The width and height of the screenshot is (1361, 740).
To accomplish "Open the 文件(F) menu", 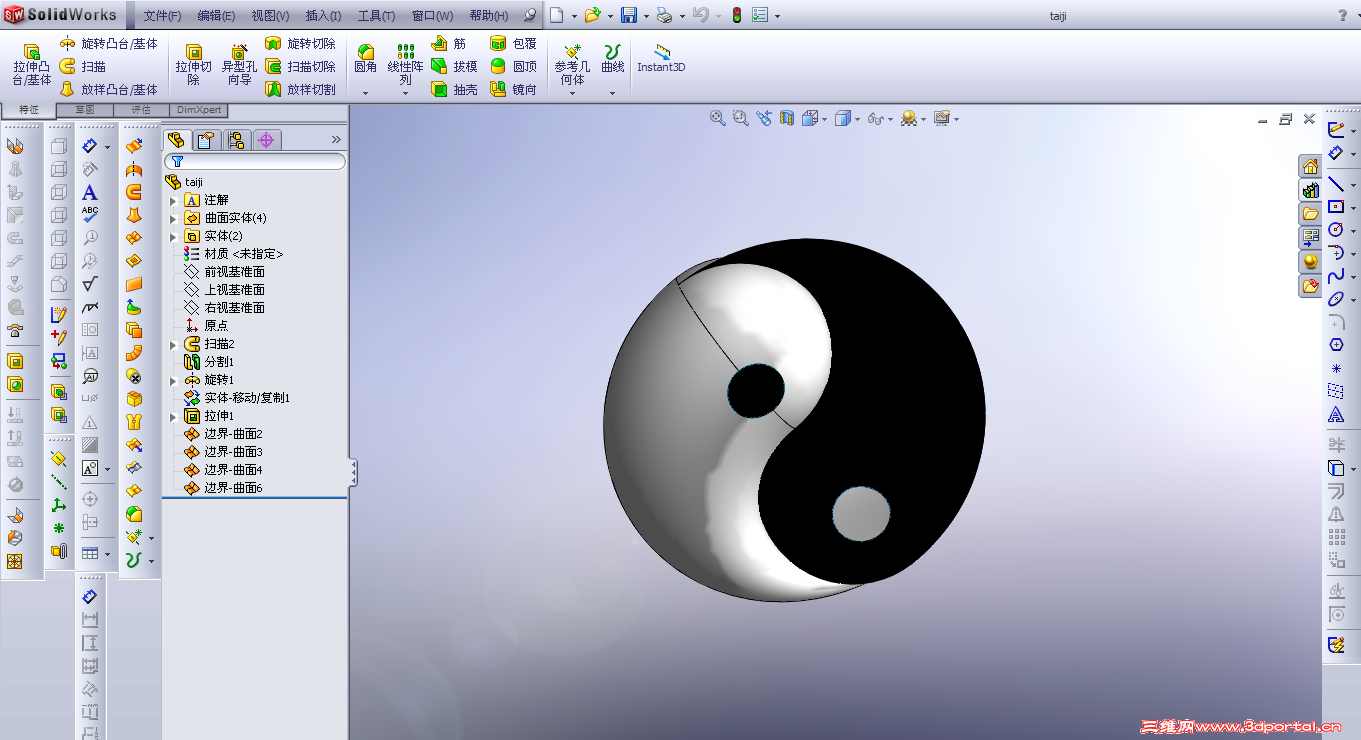I will click(162, 16).
